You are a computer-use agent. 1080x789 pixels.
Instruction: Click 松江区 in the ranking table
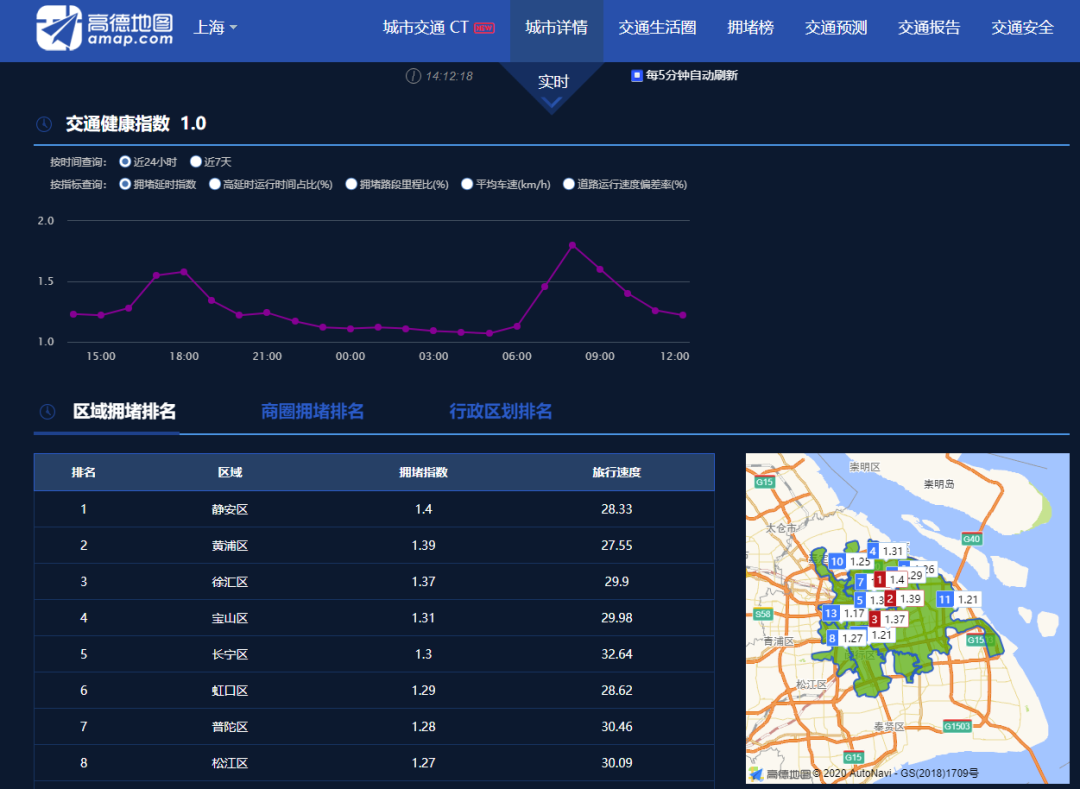click(230, 763)
